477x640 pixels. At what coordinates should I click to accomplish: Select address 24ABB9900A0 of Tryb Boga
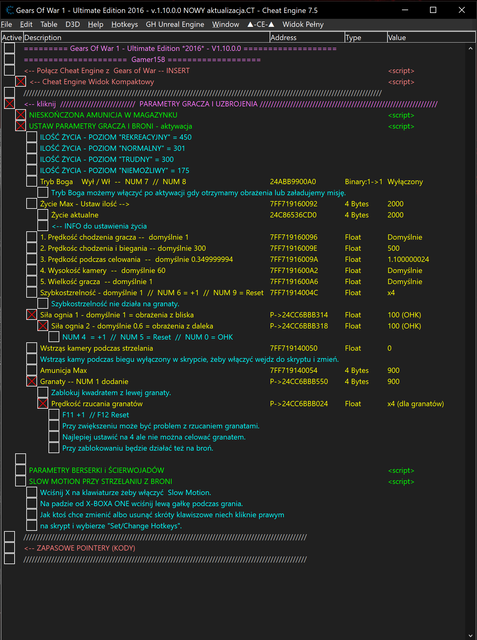click(x=293, y=182)
